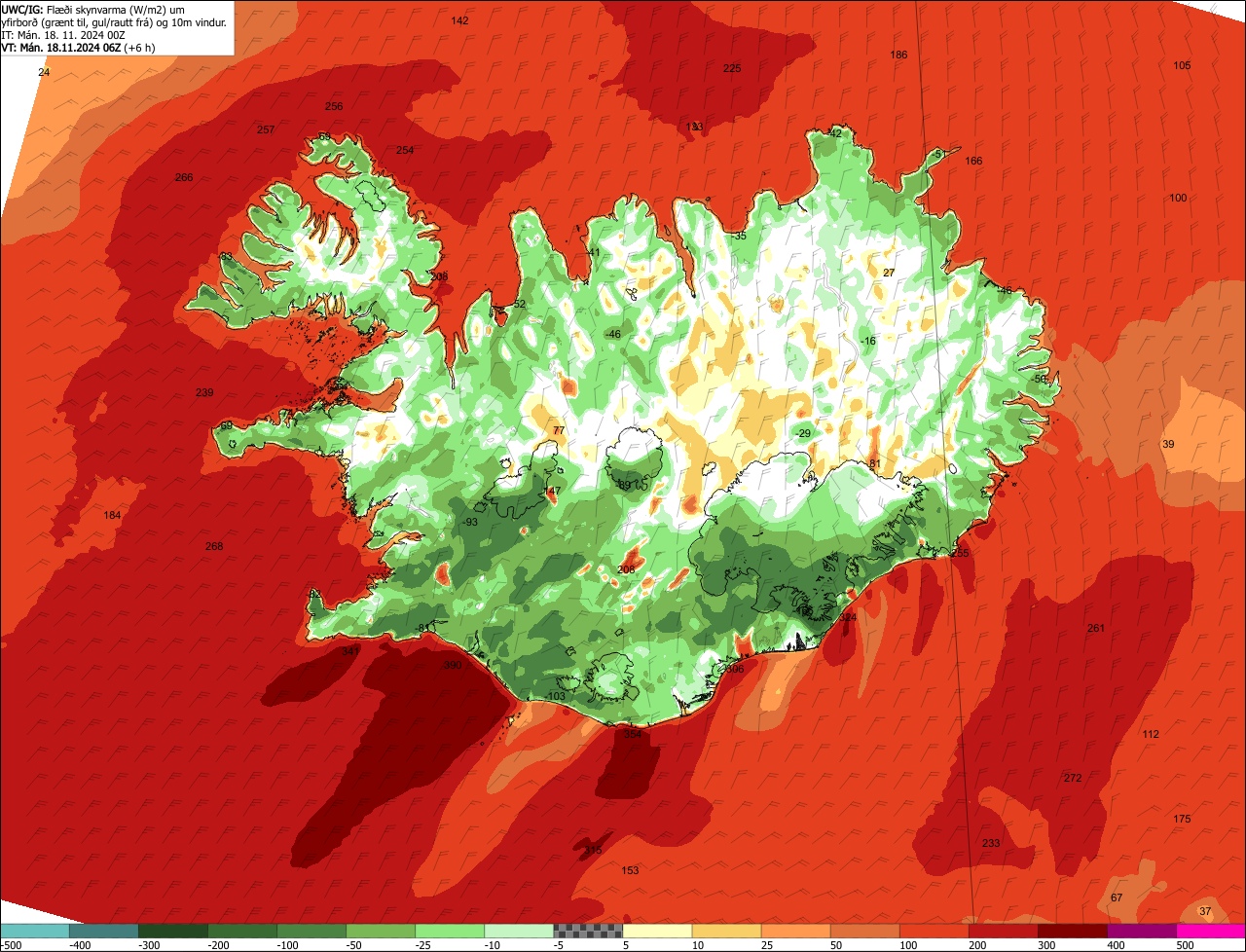Select the land value -103 near the south coast
Image resolution: width=1246 pixels, height=952 pixels.
555,696
